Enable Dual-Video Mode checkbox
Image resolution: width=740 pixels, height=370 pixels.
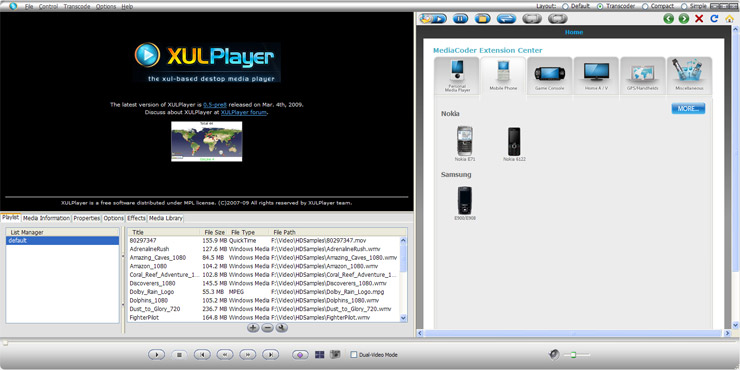pos(353,355)
